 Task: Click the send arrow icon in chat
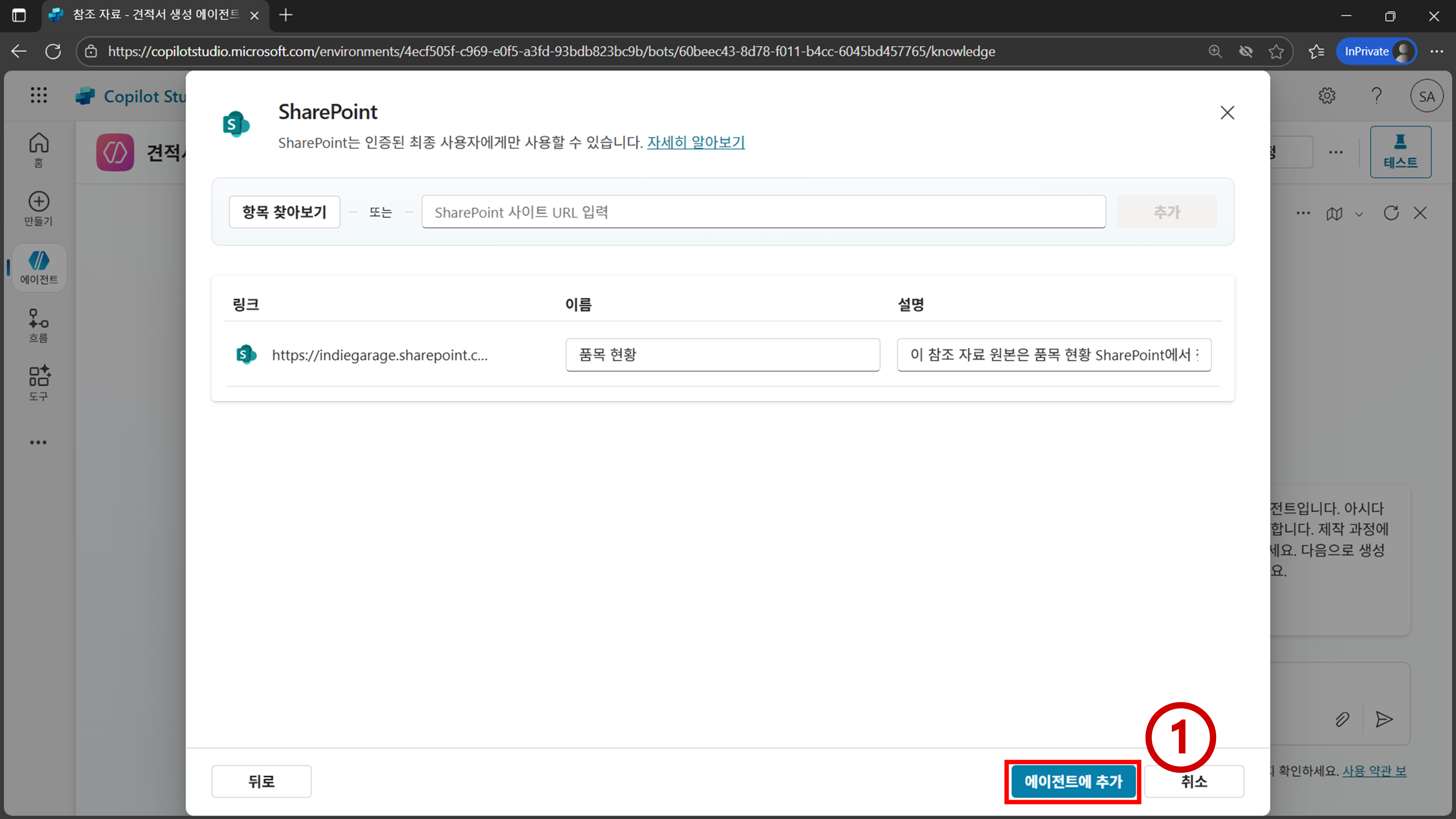point(1384,719)
